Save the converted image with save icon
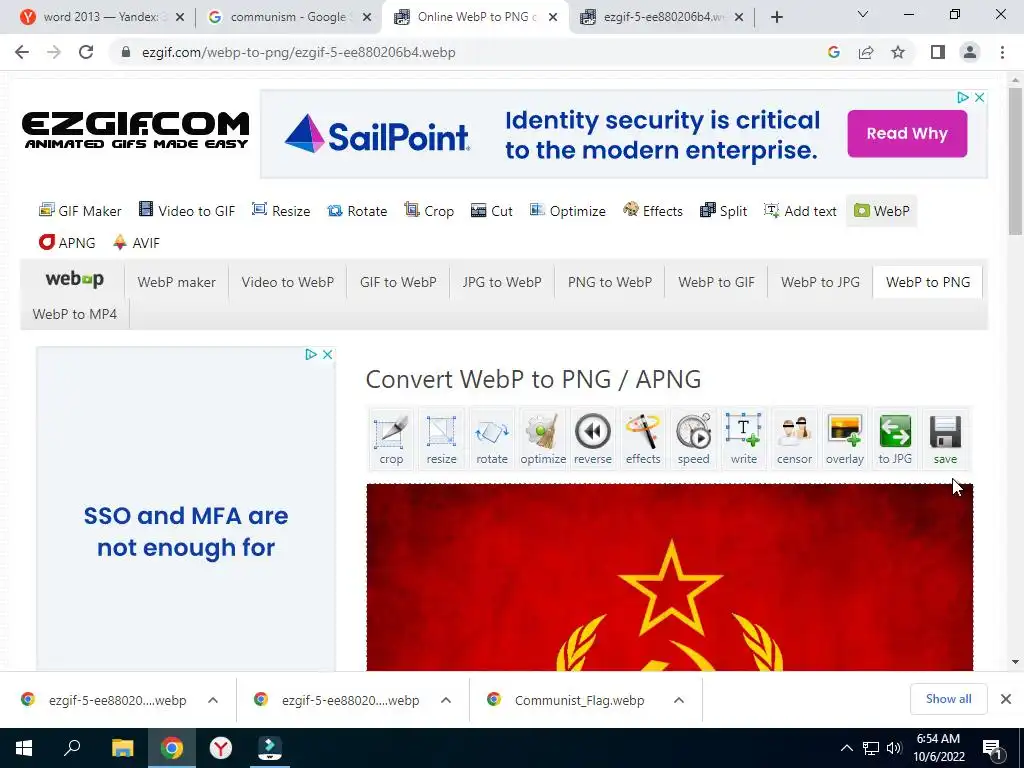 point(945,438)
